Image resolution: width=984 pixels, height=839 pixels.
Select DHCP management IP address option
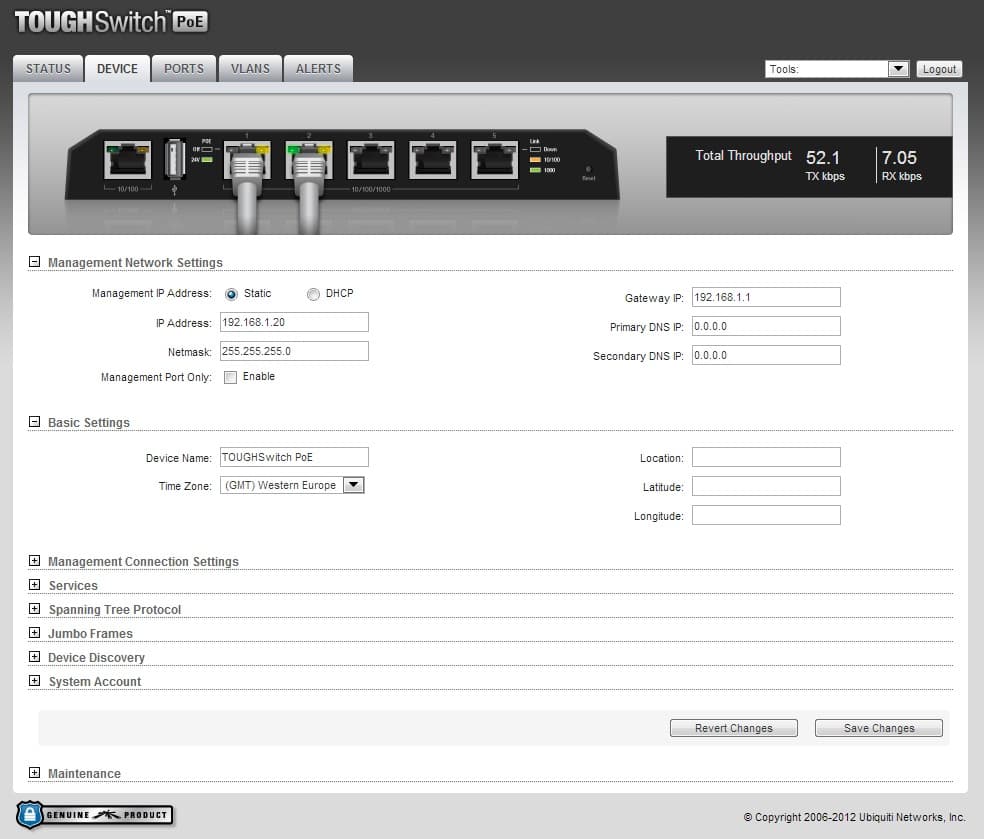313,294
